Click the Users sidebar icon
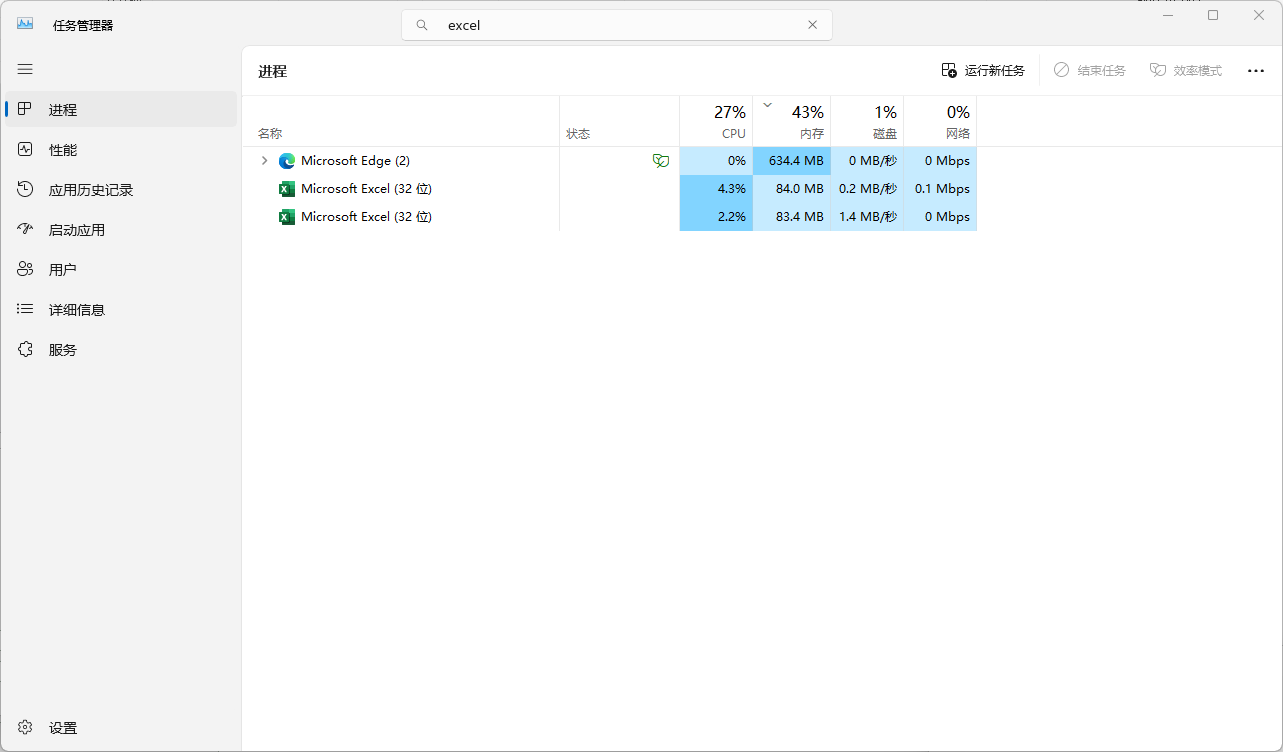1283x752 pixels. pos(26,269)
